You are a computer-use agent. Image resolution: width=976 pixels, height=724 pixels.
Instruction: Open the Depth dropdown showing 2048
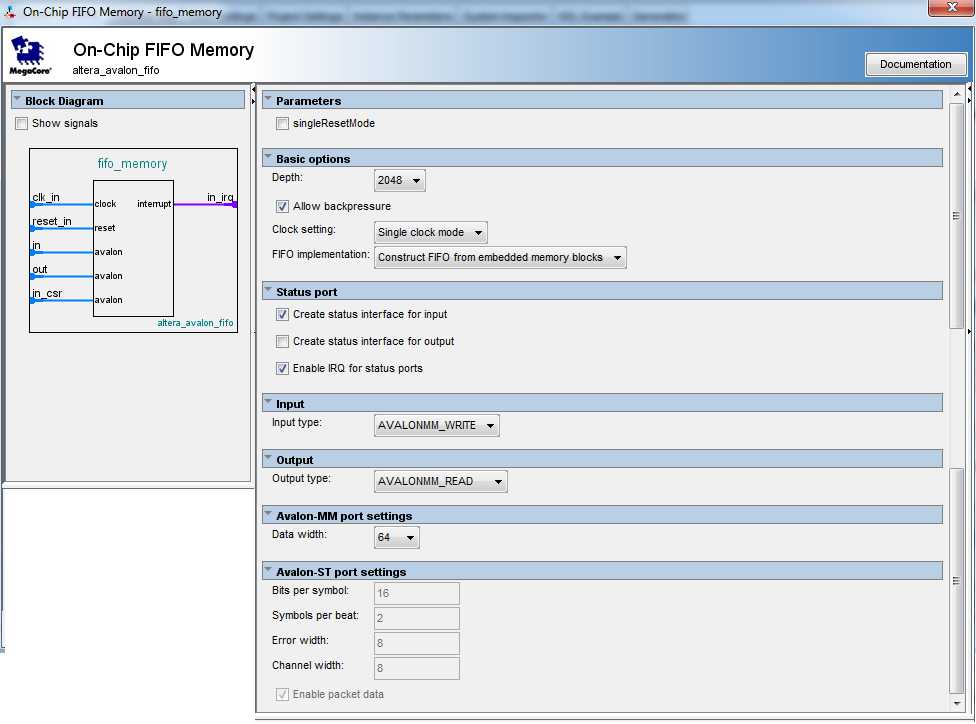pyautogui.click(x=400, y=181)
